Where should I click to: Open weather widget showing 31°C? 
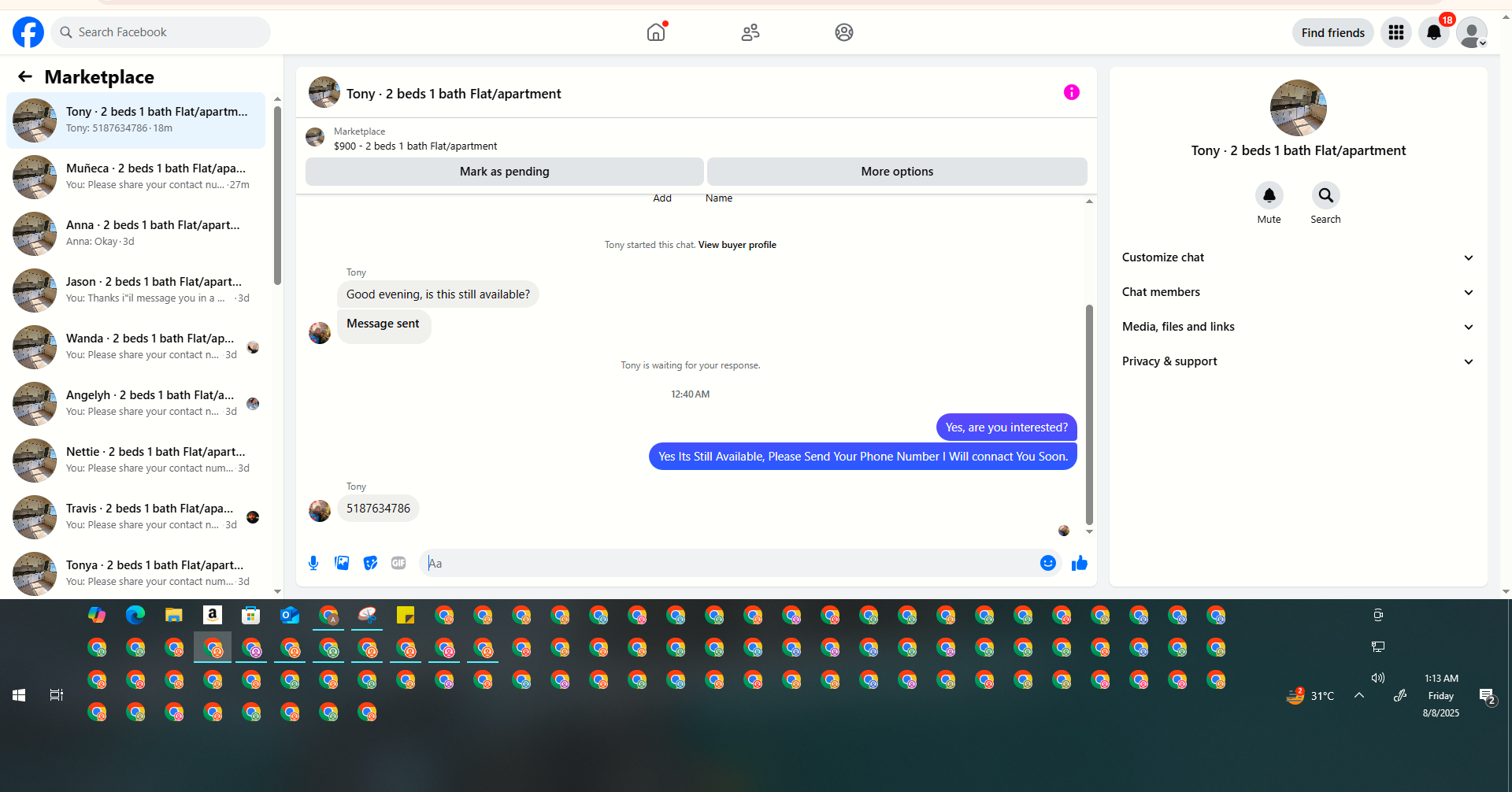pyautogui.click(x=1310, y=696)
